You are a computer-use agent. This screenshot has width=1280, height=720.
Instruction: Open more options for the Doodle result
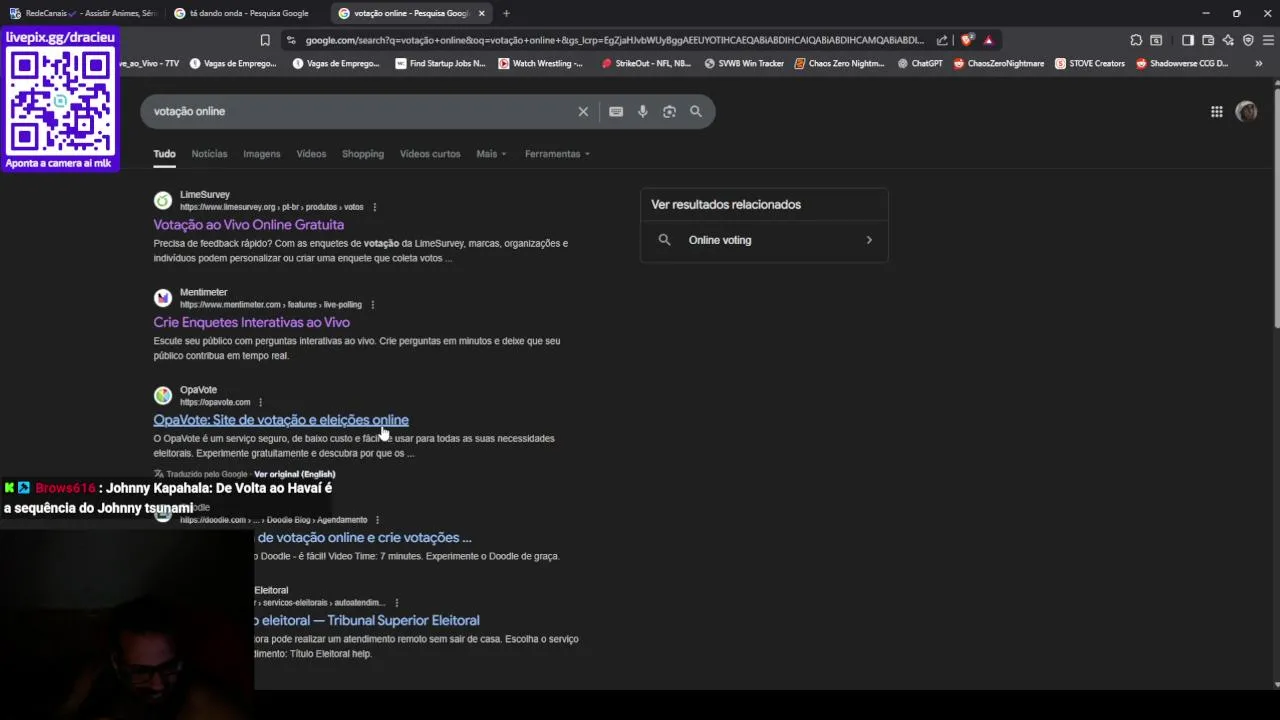[x=377, y=520]
